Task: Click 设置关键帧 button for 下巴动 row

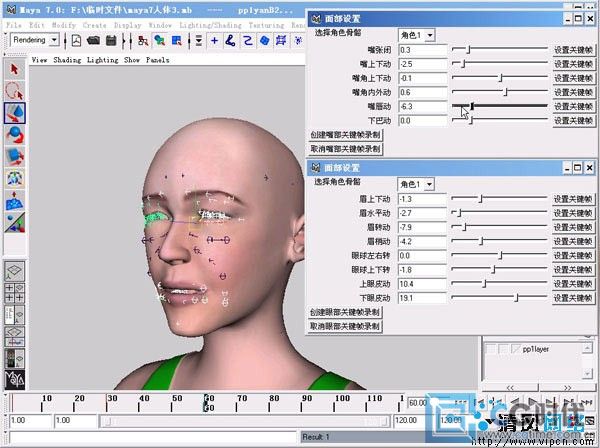Action: point(573,121)
